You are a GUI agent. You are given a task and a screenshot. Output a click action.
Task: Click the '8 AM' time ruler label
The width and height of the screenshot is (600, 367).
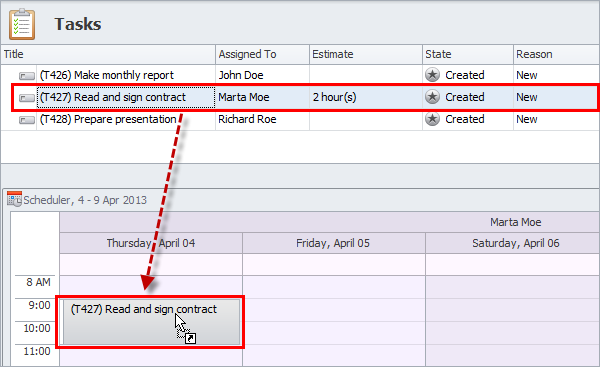38,283
